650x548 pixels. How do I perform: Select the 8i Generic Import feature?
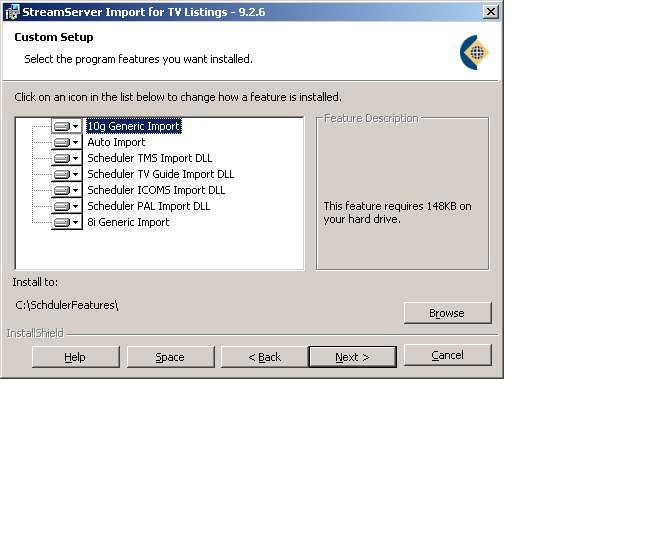tap(128, 222)
